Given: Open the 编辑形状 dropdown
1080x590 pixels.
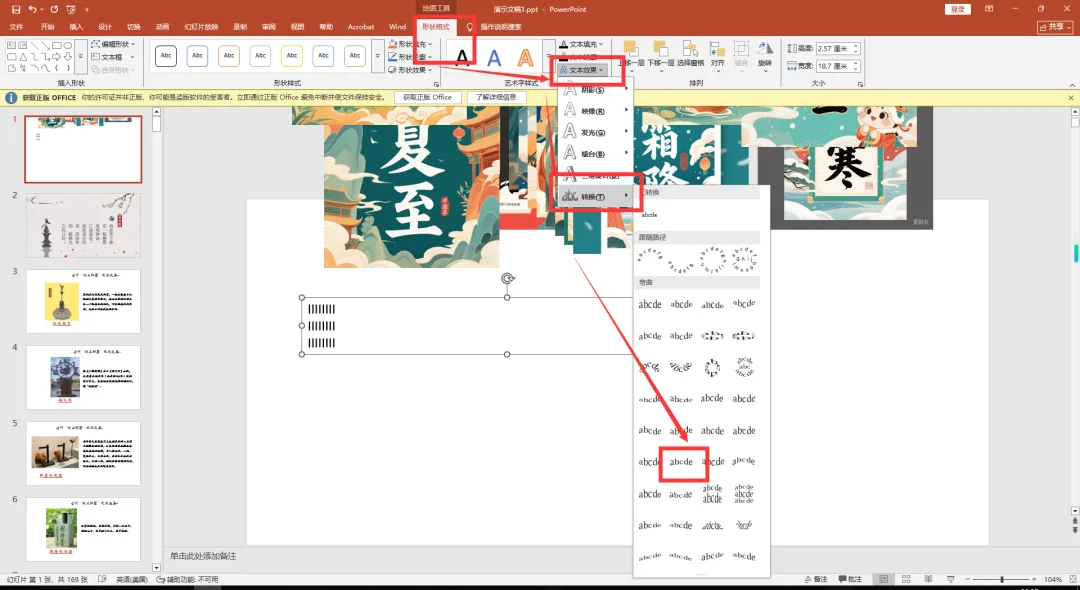Looking at the screenshot, I should click(x=114, y=44).
